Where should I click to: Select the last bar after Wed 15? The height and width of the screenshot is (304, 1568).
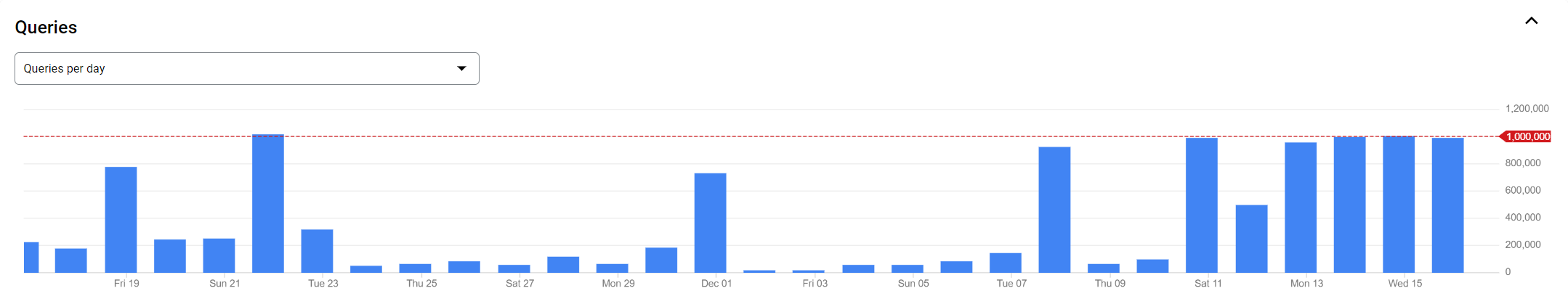1448,205
